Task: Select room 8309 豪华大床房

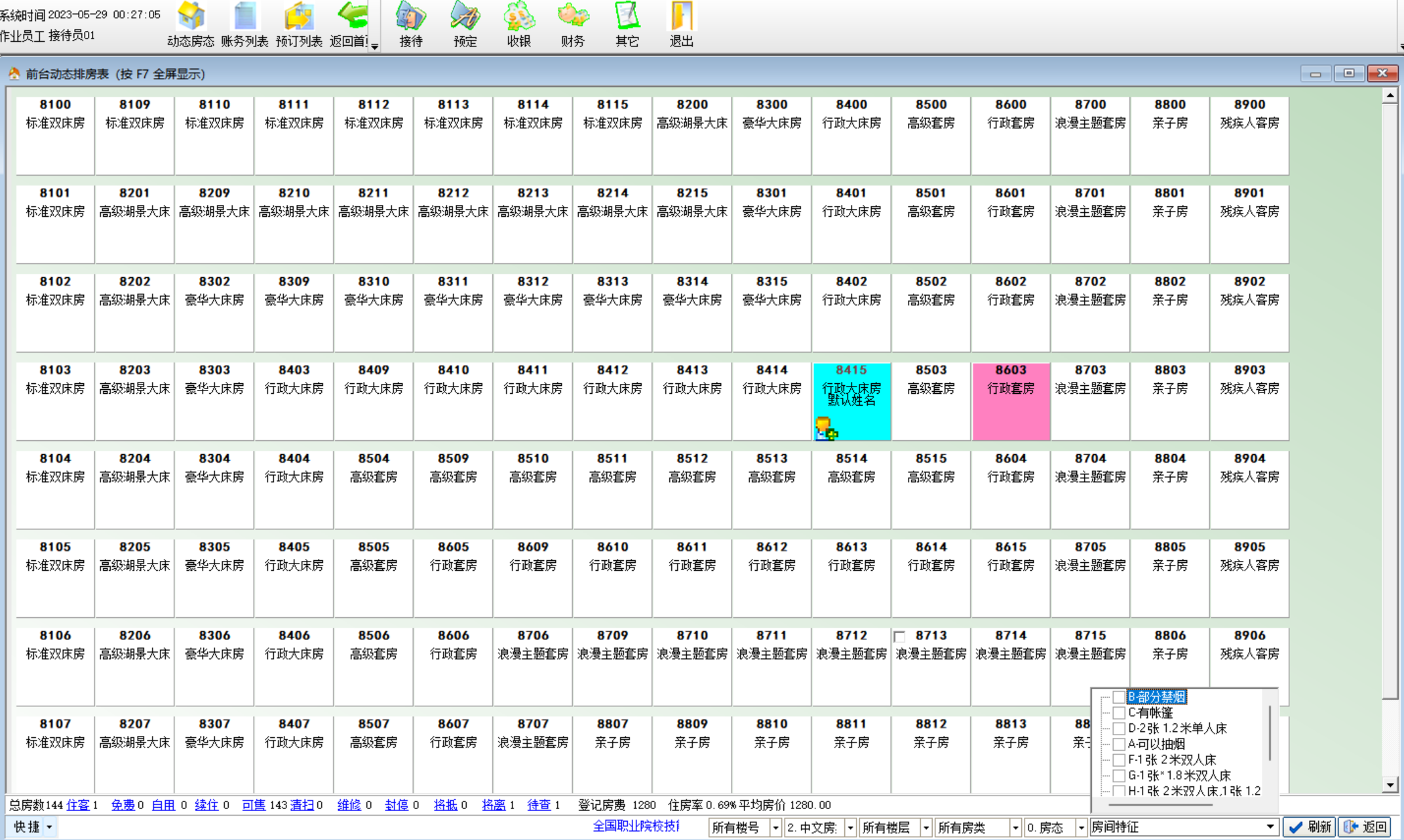Action: coord(294,313)
